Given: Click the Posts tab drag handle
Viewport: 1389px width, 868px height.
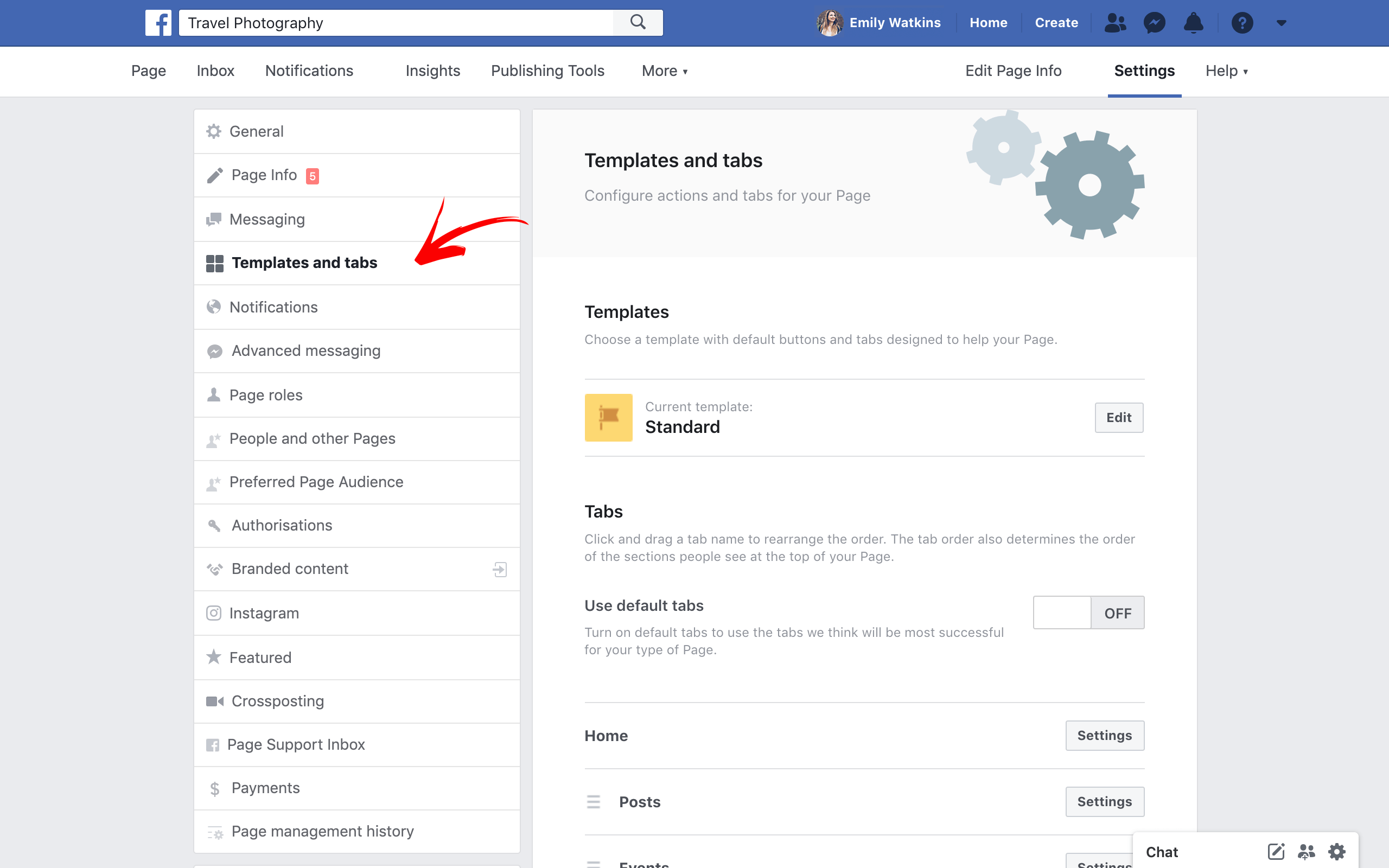Looking at the screenshot, I should click(x=594, y=801).
